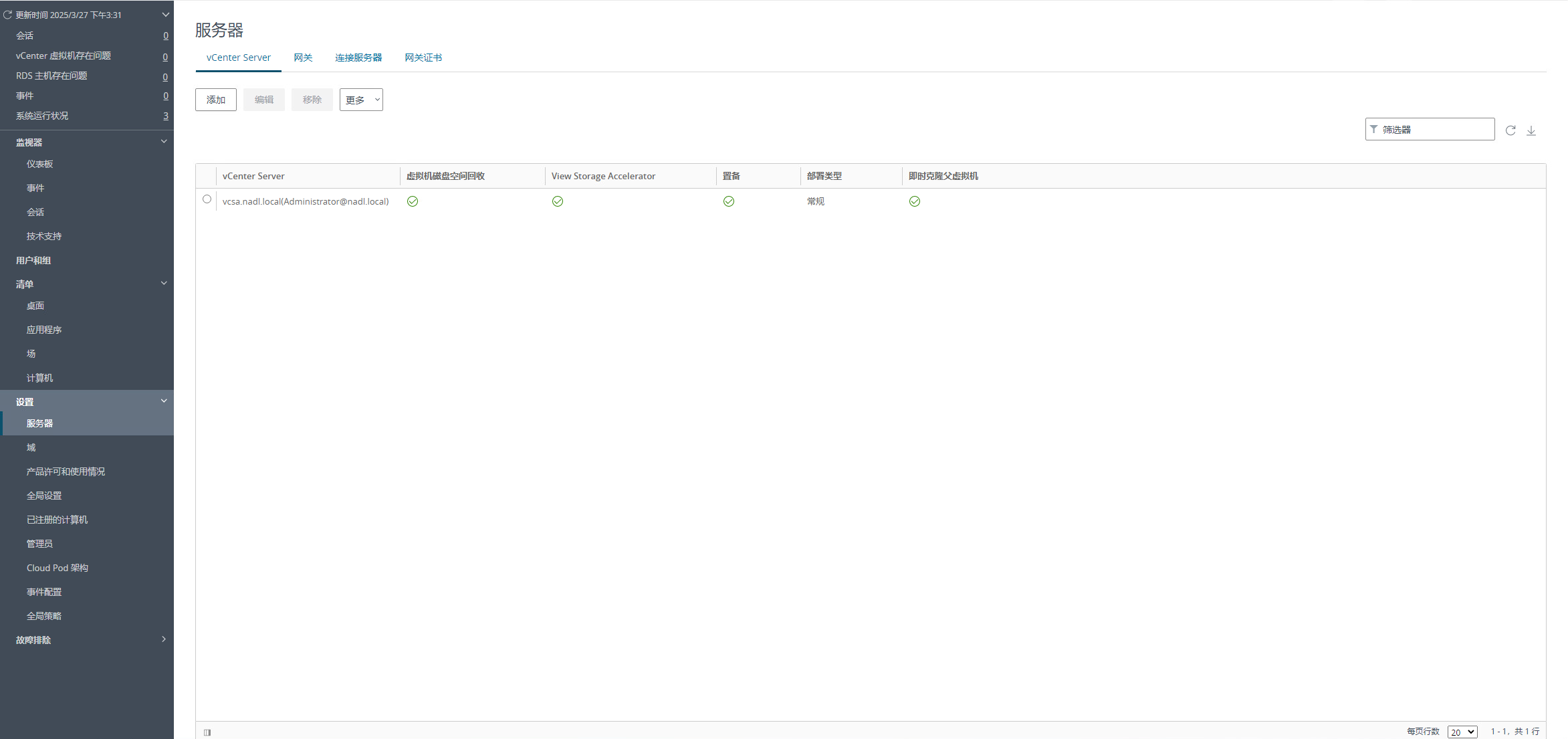This screenshot has width=1568, height=739.
Task: Sort by the 部署类型 column header
Action: tap(824, 176)
